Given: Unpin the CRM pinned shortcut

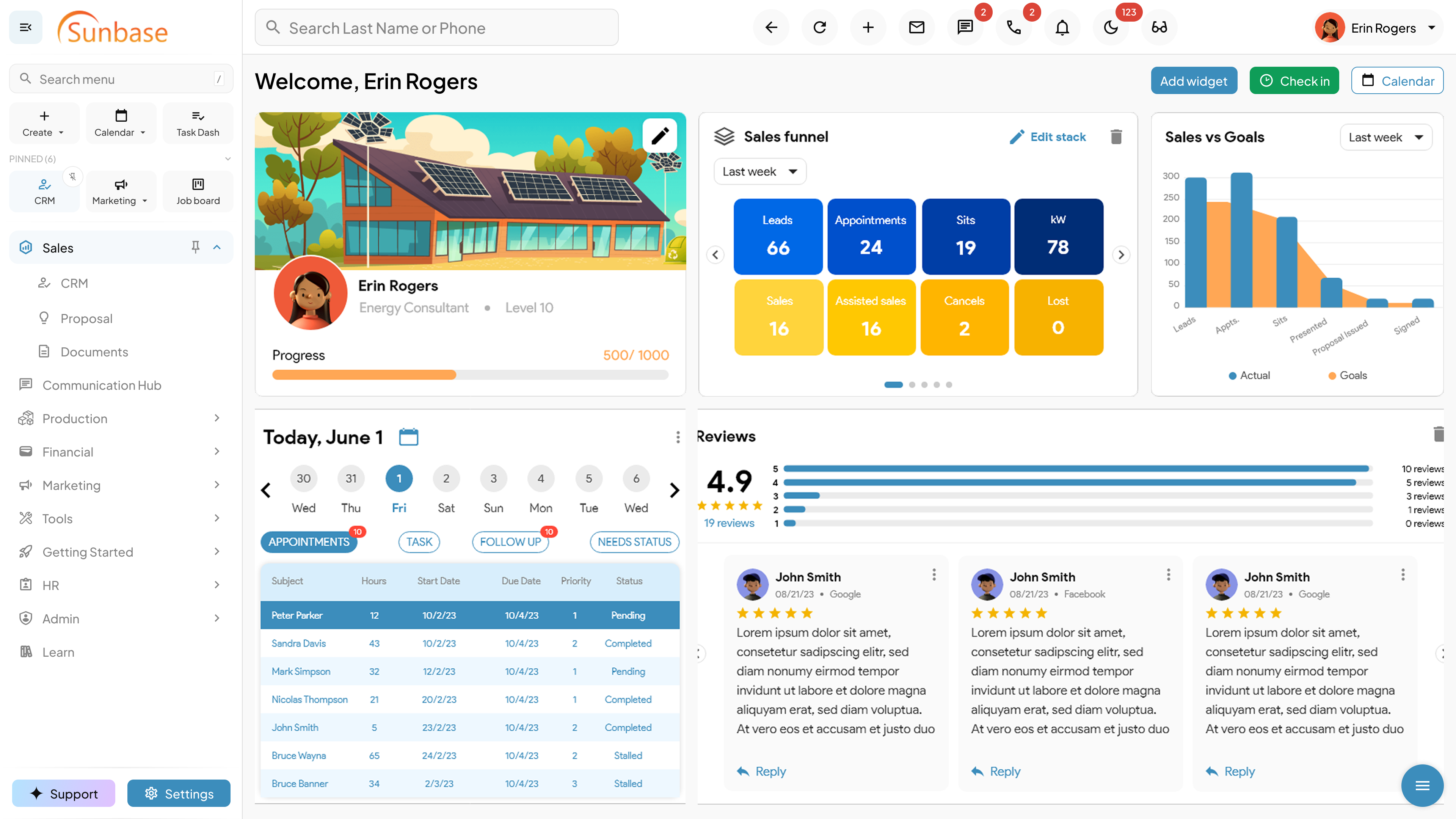Looking at the screenshot, I should click(72, 177).
